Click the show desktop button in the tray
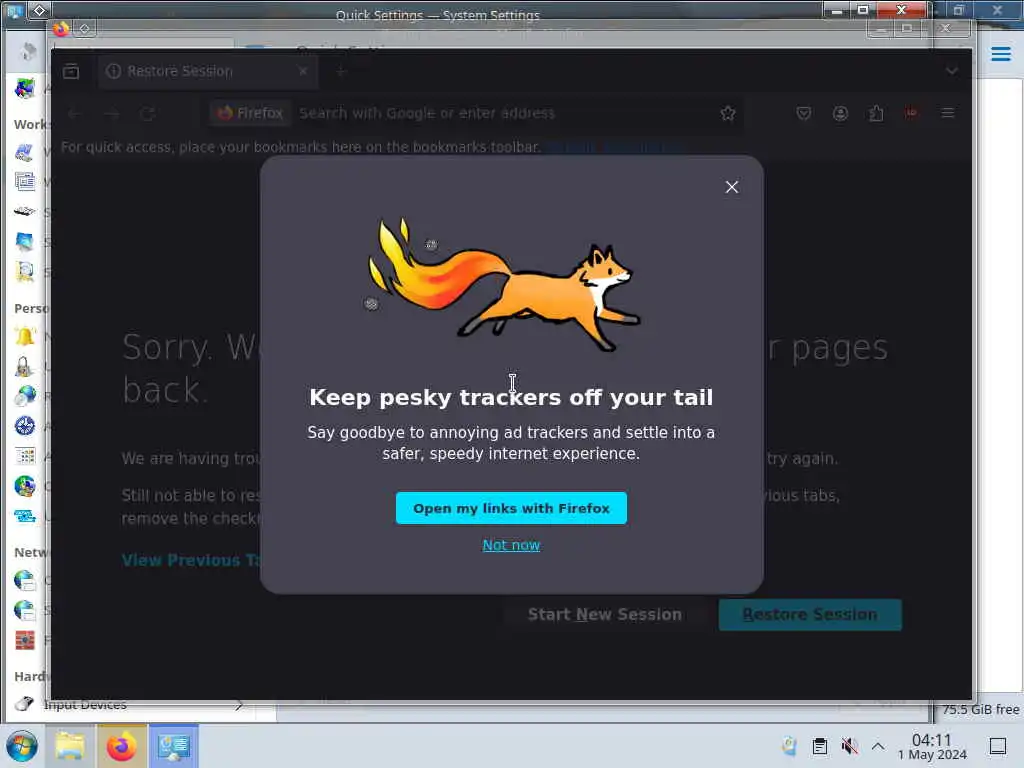 tap(998, 746)
